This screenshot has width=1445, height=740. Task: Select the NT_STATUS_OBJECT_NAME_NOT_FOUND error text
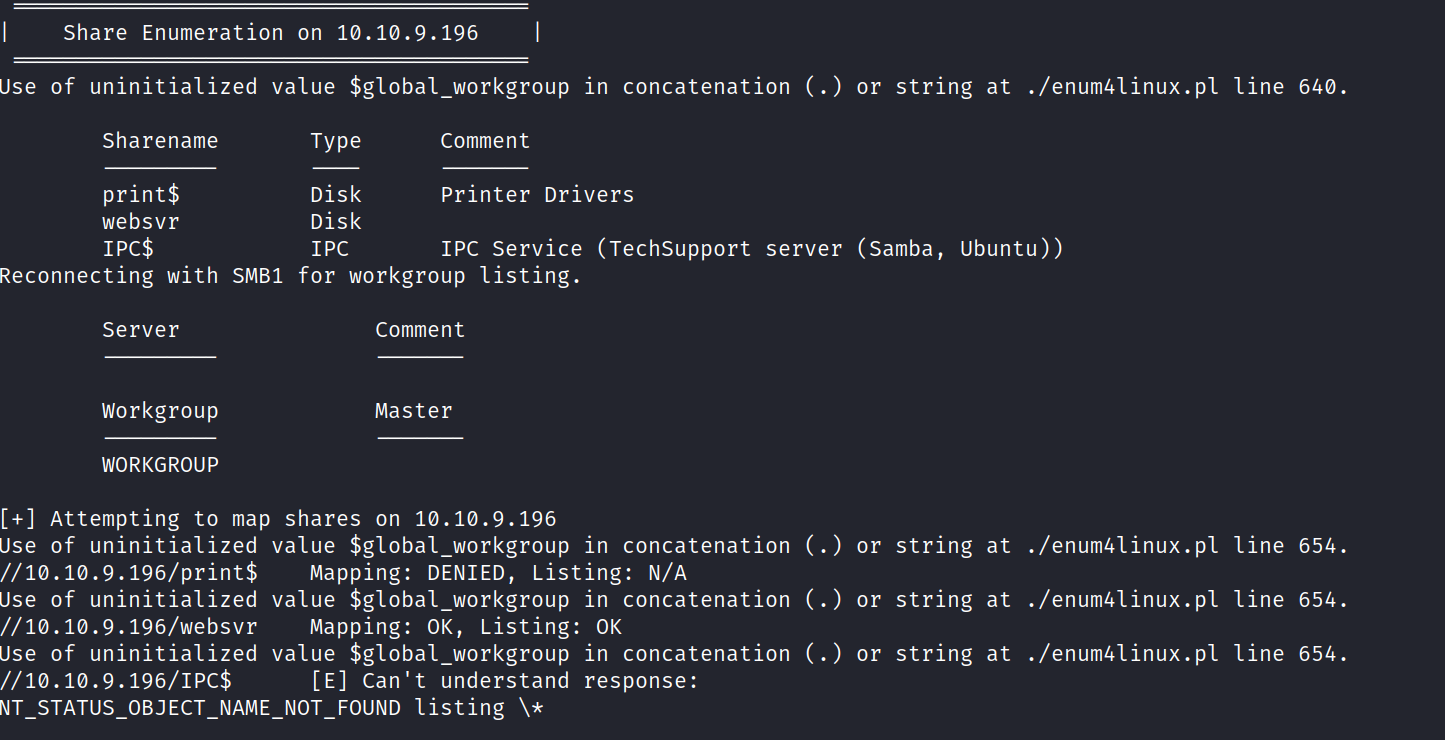(200, 708)
